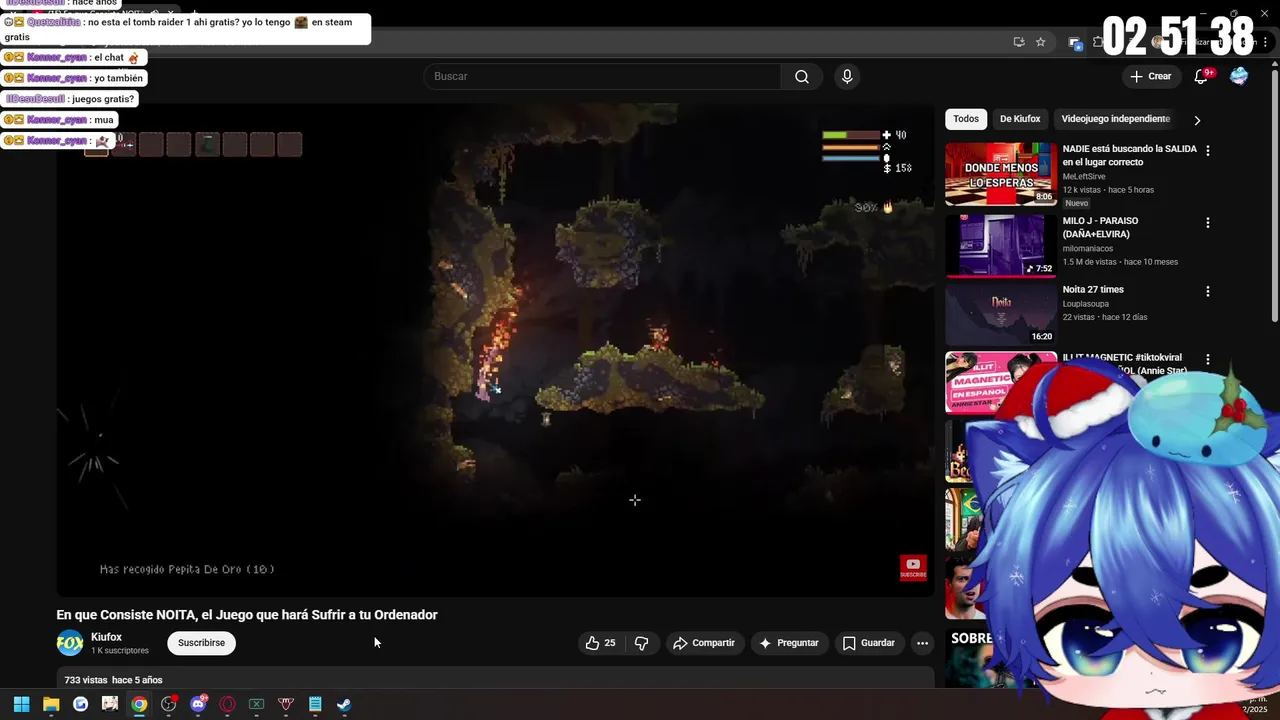This screenshot has width=1280, height=720.
Task: Open options for MILO J - PARAISO video
Action: [x=1207, y=222]
